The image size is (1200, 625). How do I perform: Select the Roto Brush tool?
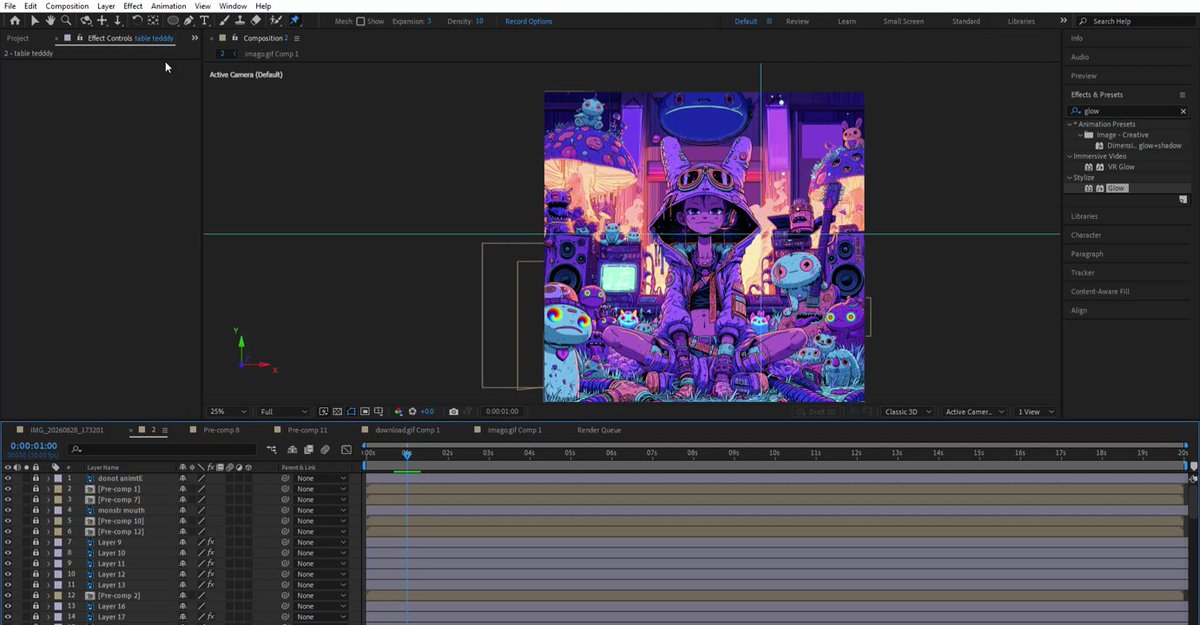(275, 20)
